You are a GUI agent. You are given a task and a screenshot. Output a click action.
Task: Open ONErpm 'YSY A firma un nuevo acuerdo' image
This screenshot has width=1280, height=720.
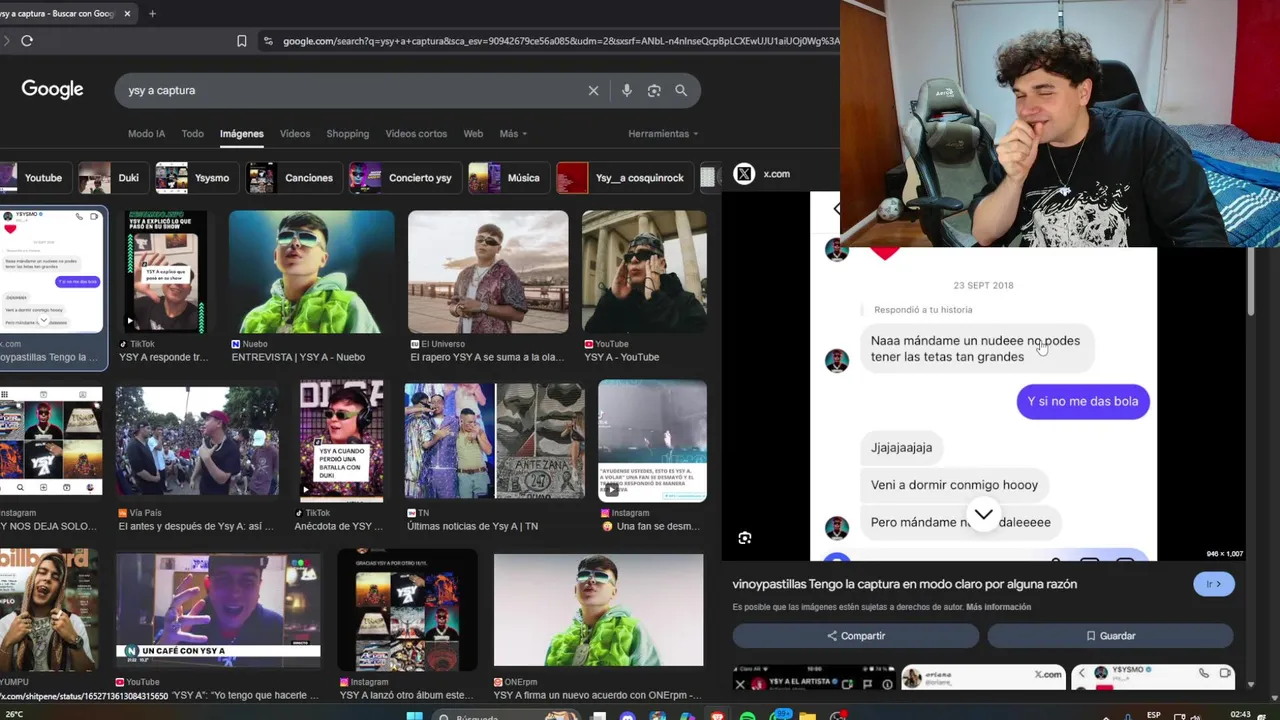click(x=598, y=610)
